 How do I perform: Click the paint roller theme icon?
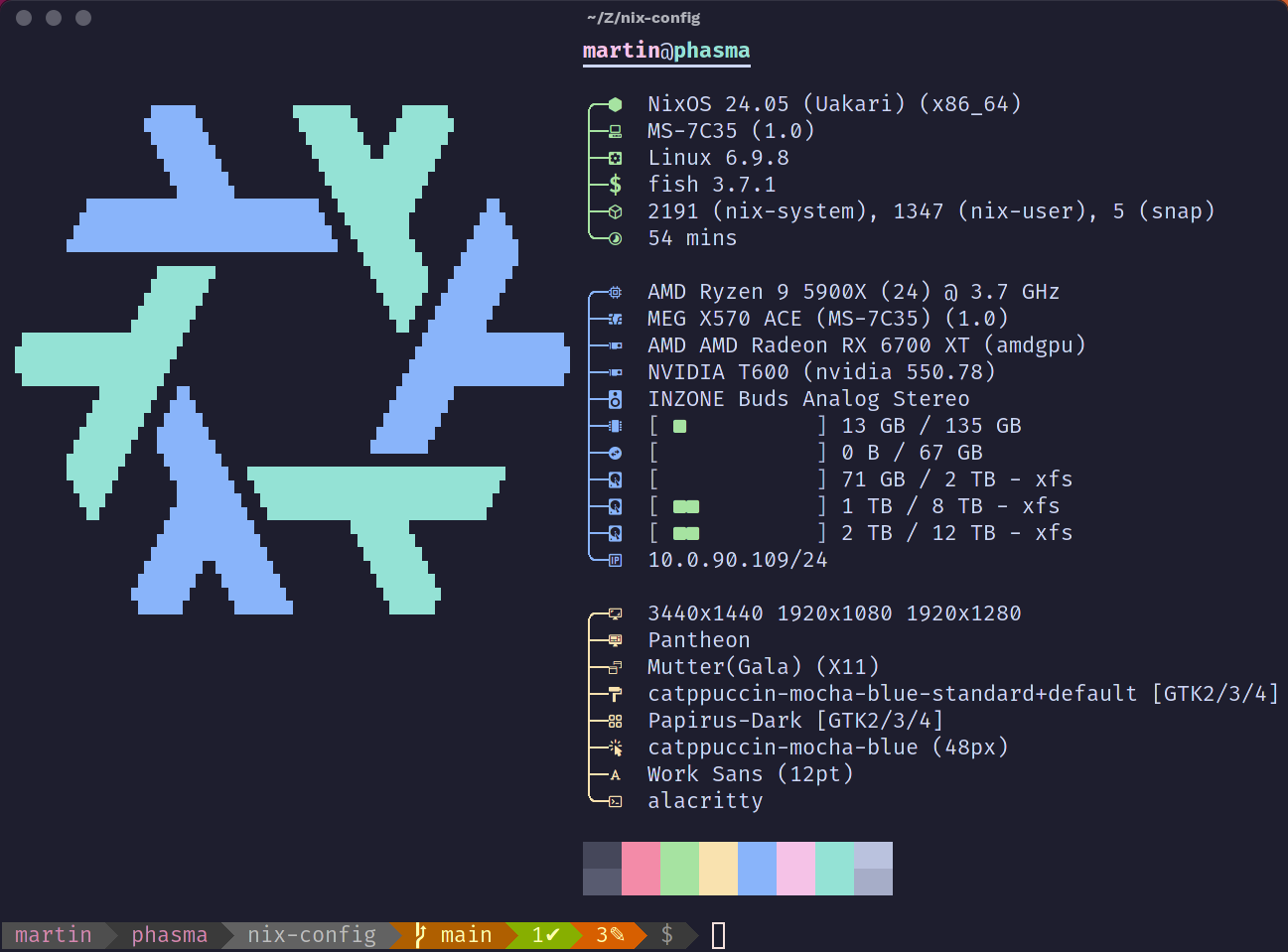point(615,694)
